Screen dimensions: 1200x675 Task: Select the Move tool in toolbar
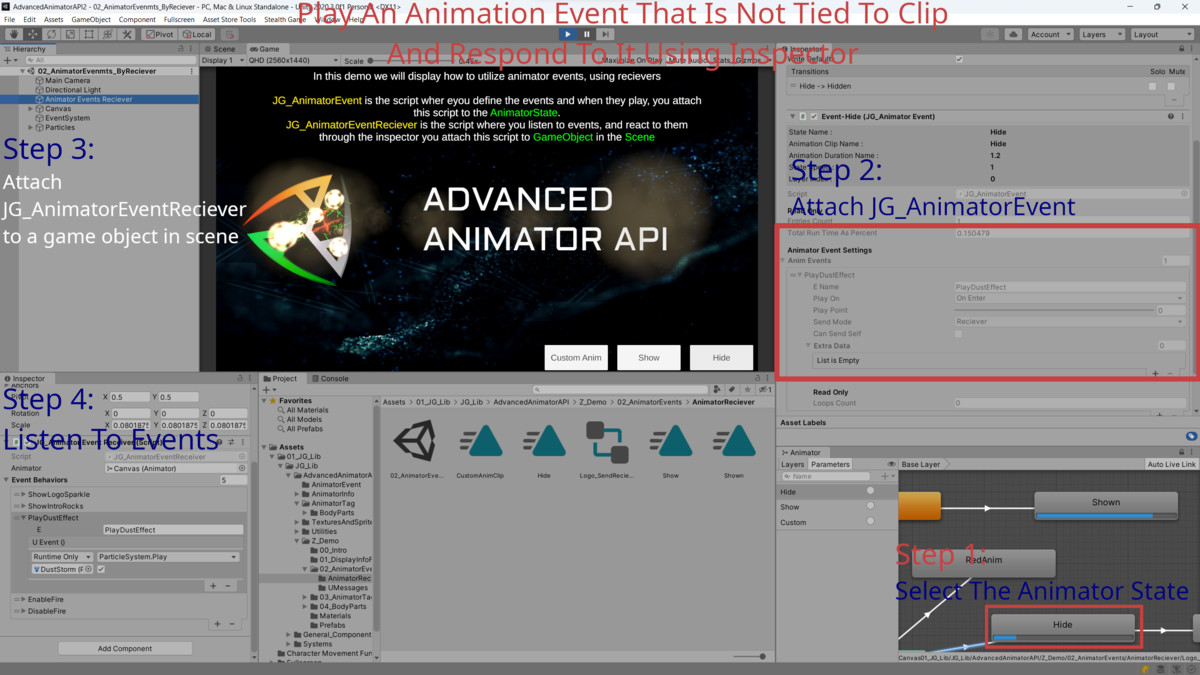(32, 34)
